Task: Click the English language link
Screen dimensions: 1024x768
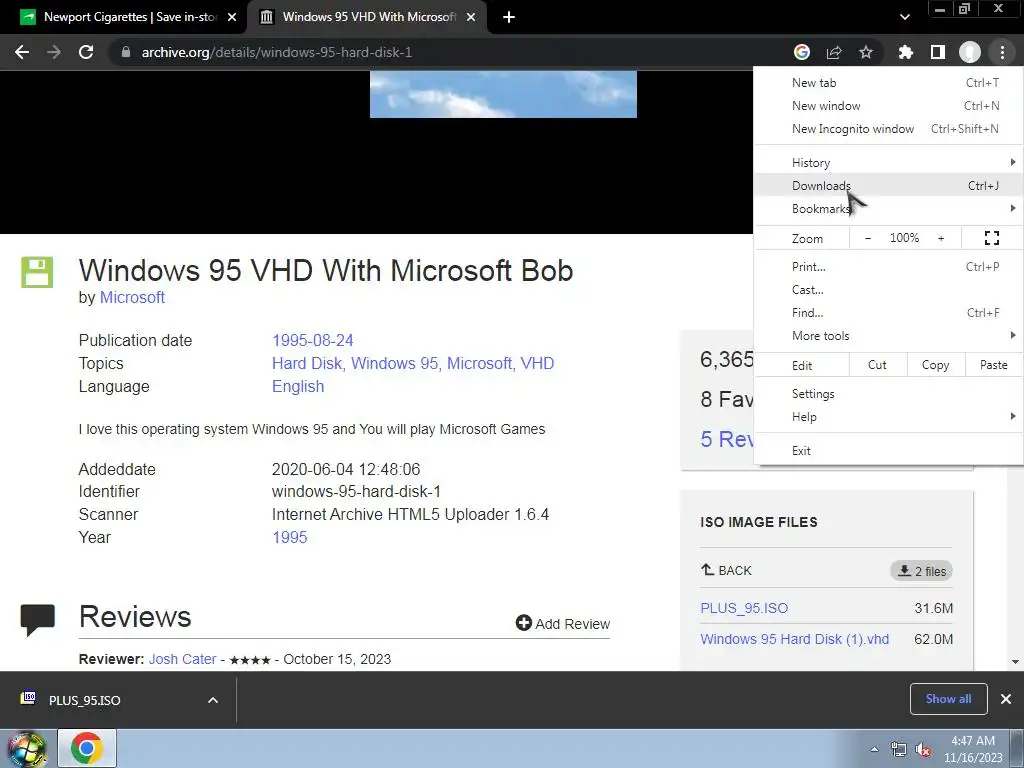Action: [298, 387]
